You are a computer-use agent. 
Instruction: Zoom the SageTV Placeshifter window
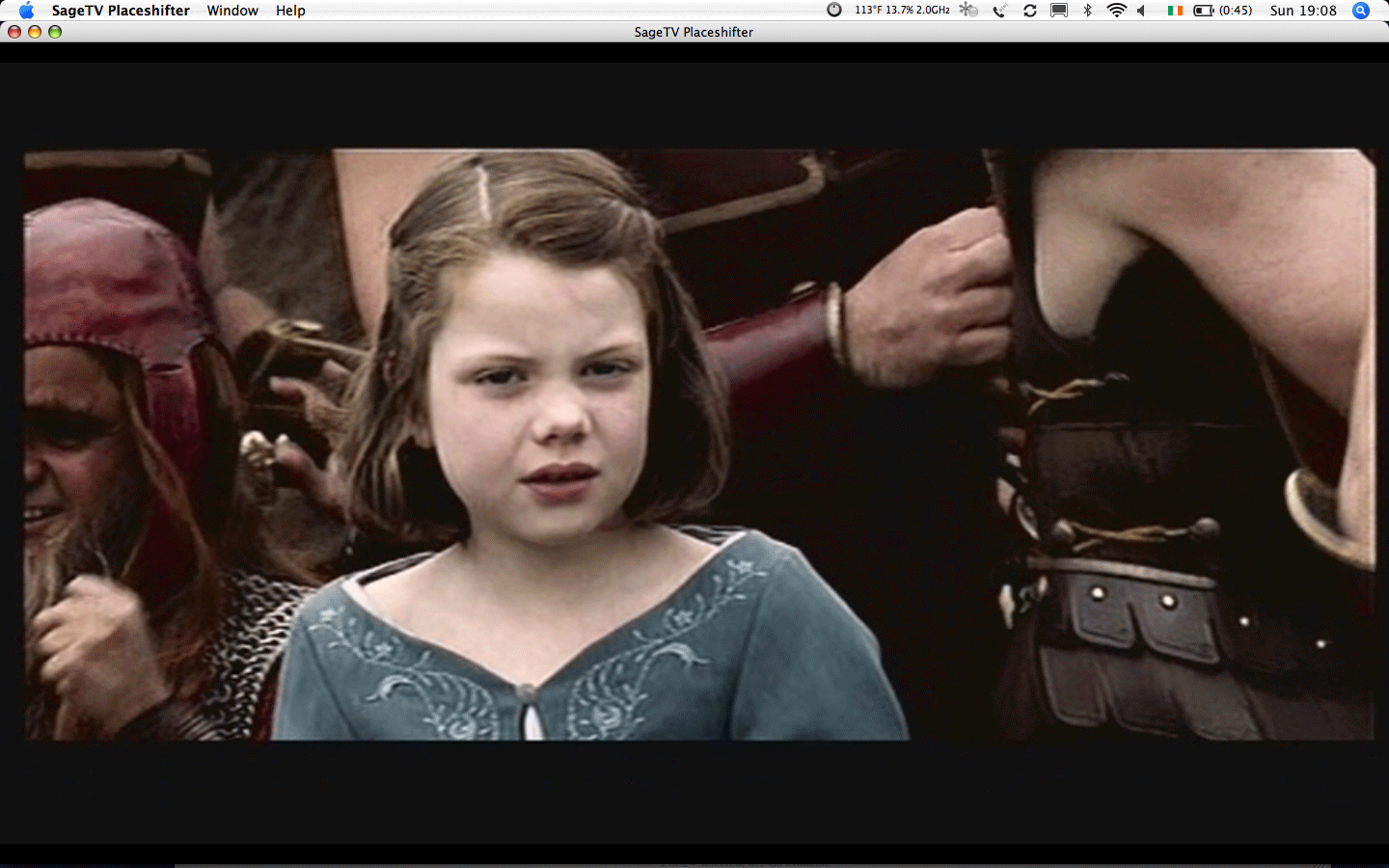click(x=55, y=32)
